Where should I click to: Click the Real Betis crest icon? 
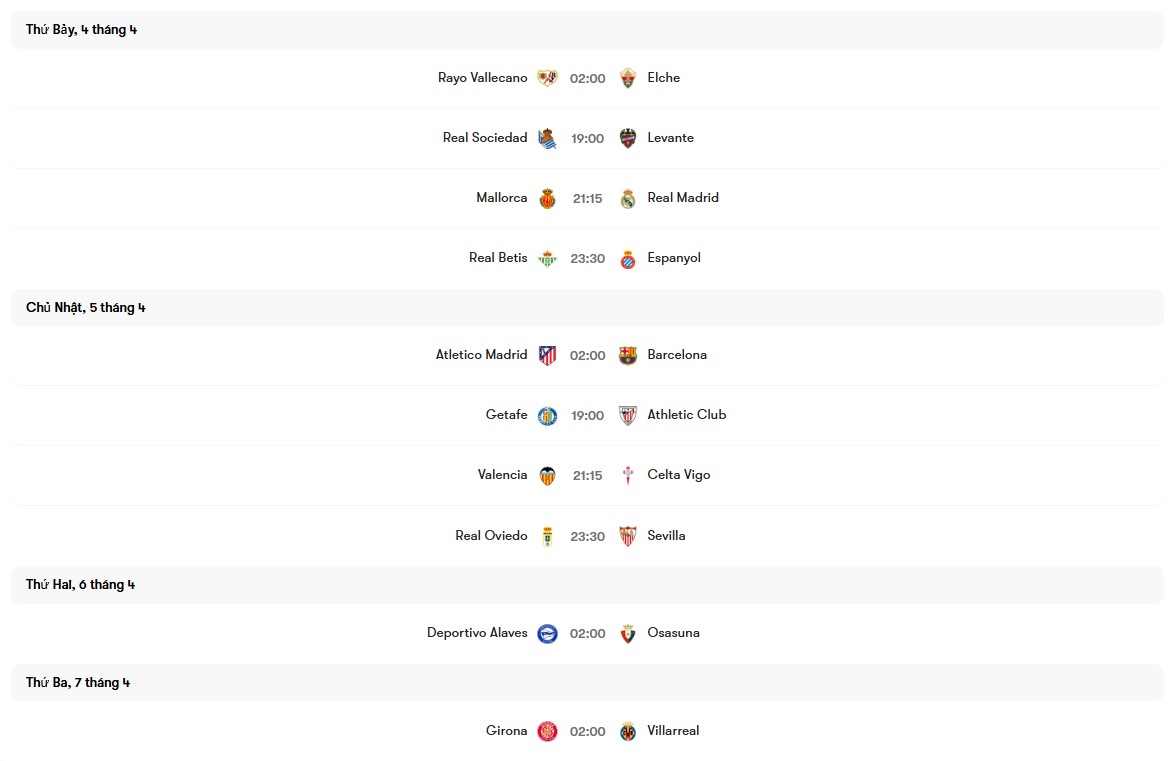pyautogui.click(x=547, y=257)
